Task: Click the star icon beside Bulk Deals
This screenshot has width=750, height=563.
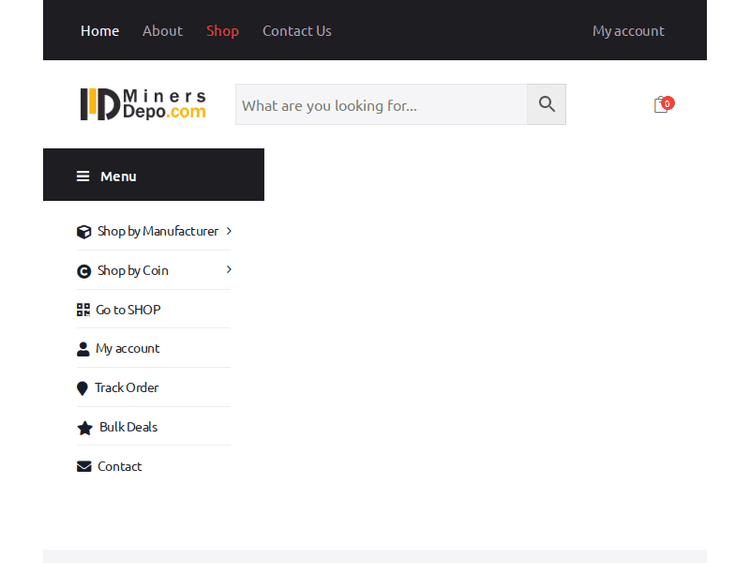Action: coord(85,428)
